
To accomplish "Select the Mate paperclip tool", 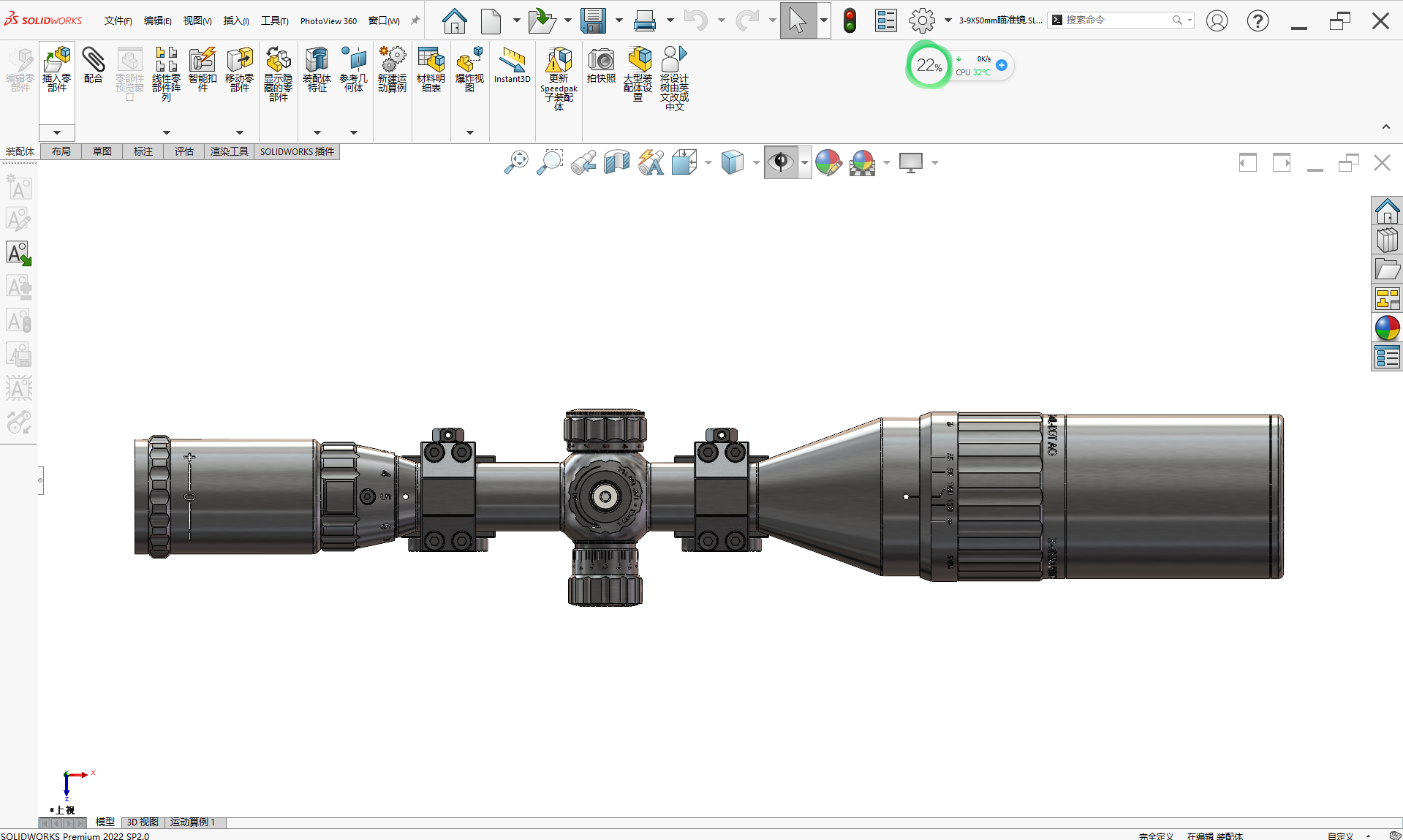I will coord(93,64).
